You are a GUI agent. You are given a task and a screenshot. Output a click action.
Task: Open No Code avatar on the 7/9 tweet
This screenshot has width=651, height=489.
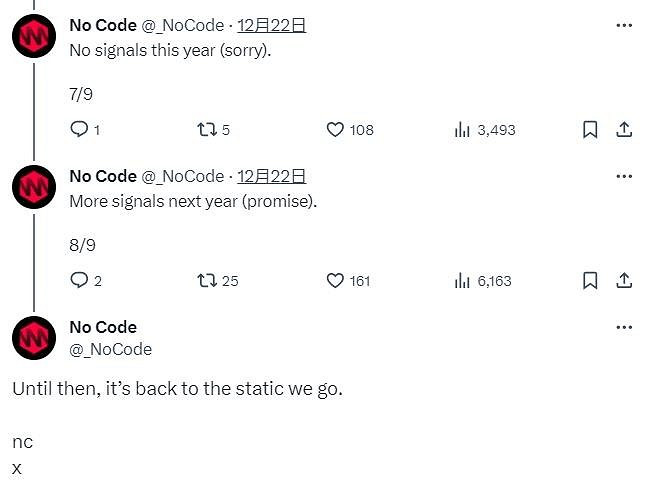pos(34,36)
